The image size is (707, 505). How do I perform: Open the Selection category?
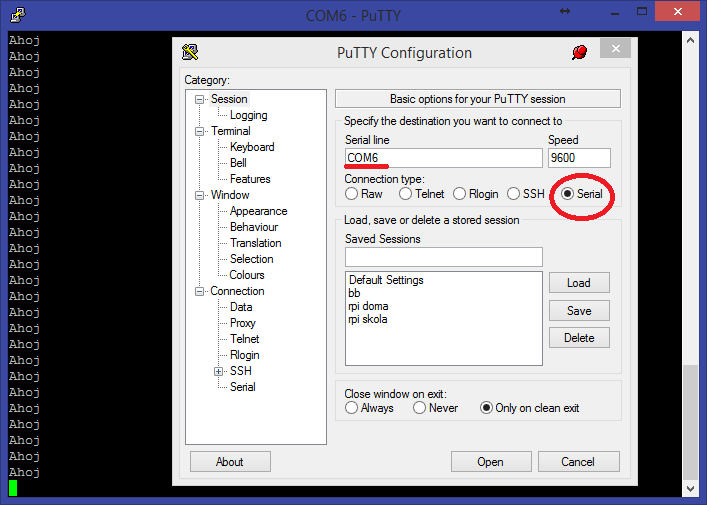coord(252,259)
